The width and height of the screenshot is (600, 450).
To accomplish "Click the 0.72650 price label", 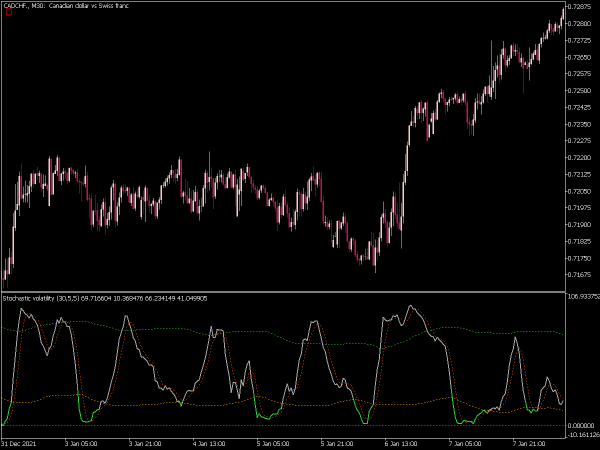I will (579, 57).
